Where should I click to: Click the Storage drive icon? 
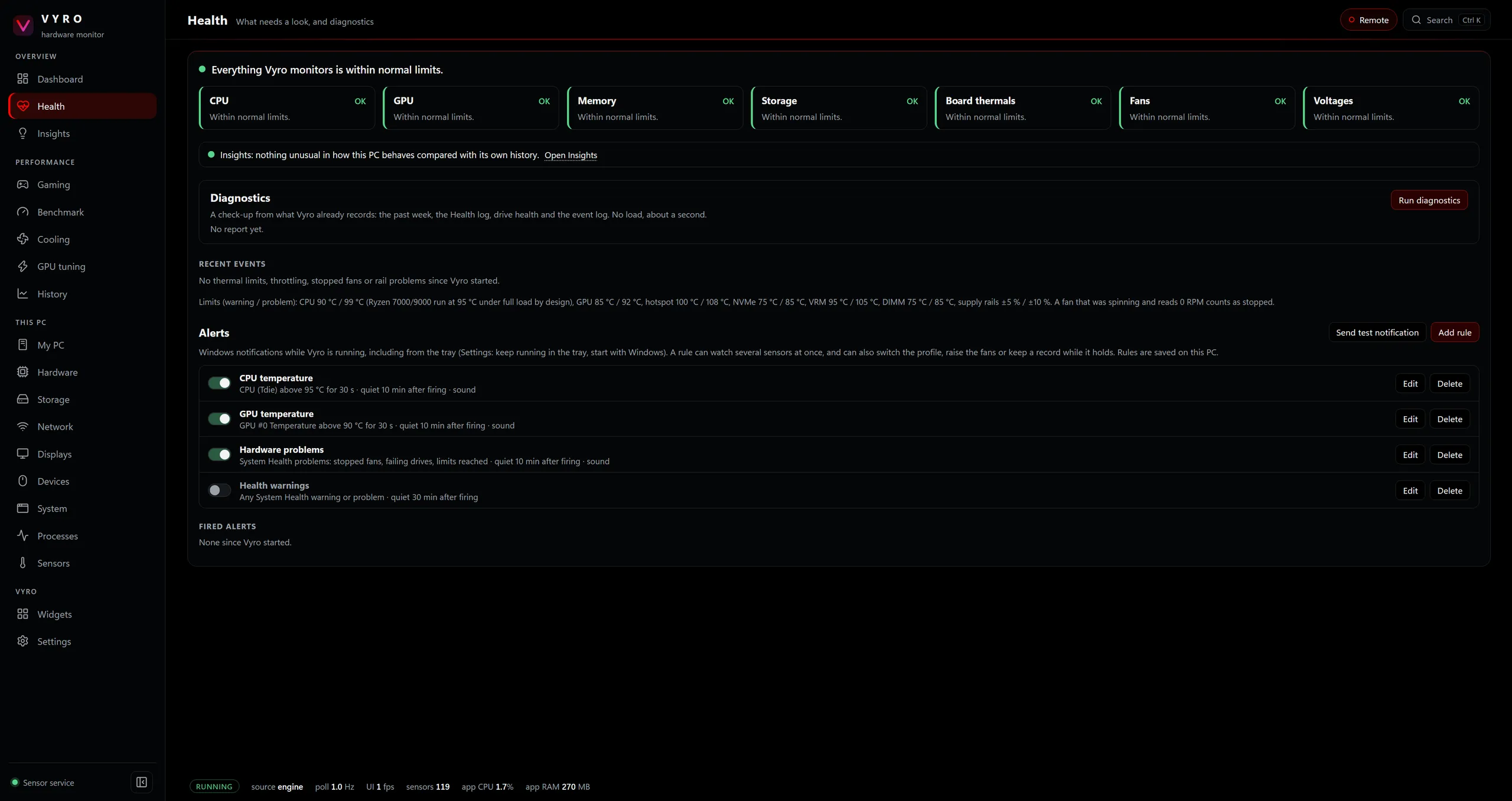point(22,399)
